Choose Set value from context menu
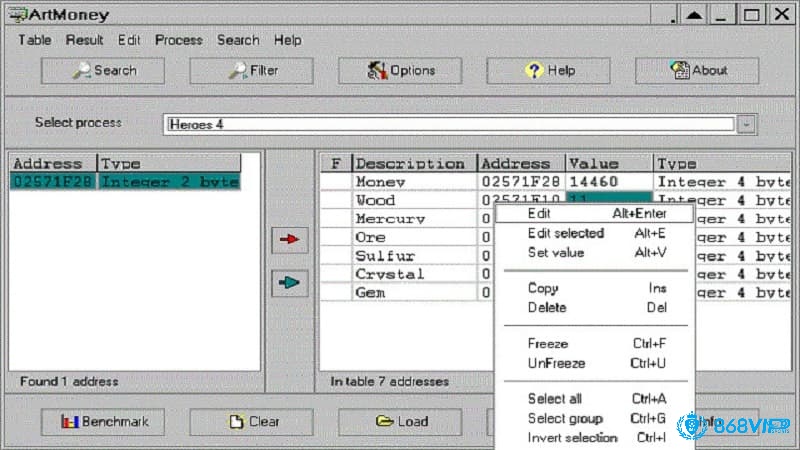Image resolution: width=800 pixels, height=450 pixels. pos(594,253)
